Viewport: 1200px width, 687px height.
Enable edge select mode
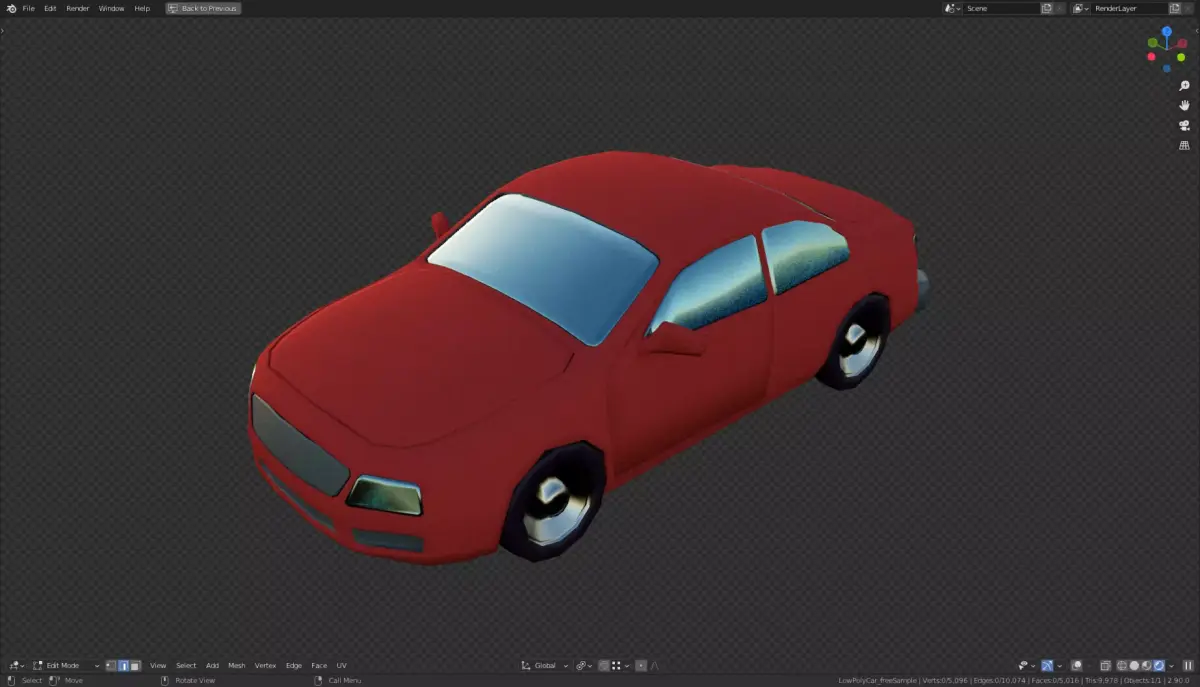(125, 665)
